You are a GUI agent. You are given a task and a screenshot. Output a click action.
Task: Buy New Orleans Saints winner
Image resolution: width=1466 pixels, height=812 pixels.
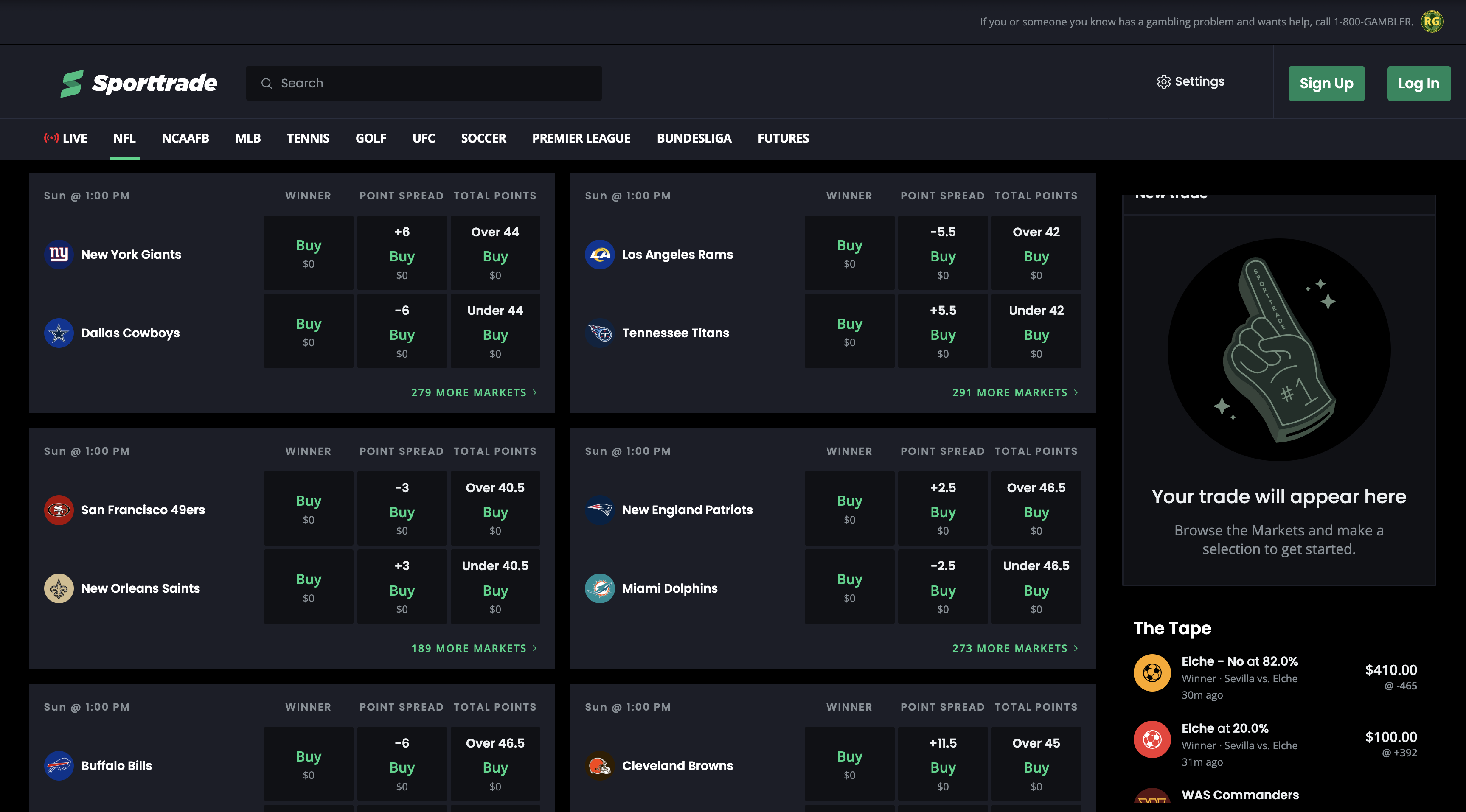309,587
